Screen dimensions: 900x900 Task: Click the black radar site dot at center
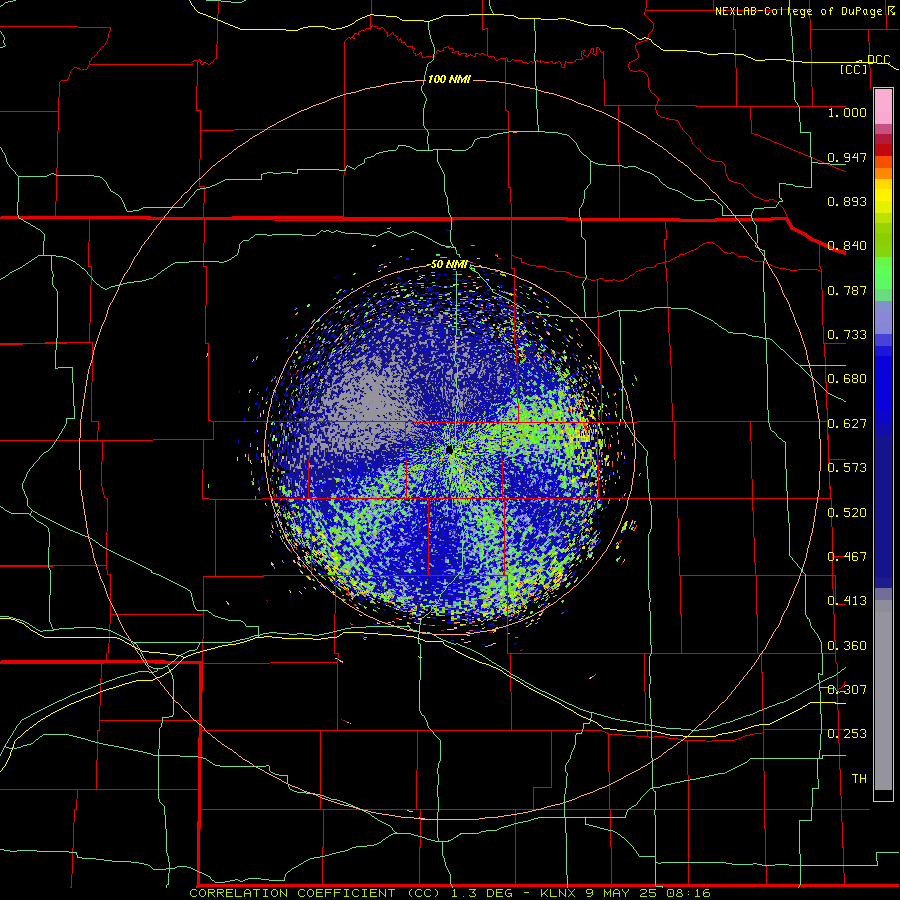(449, 450)
